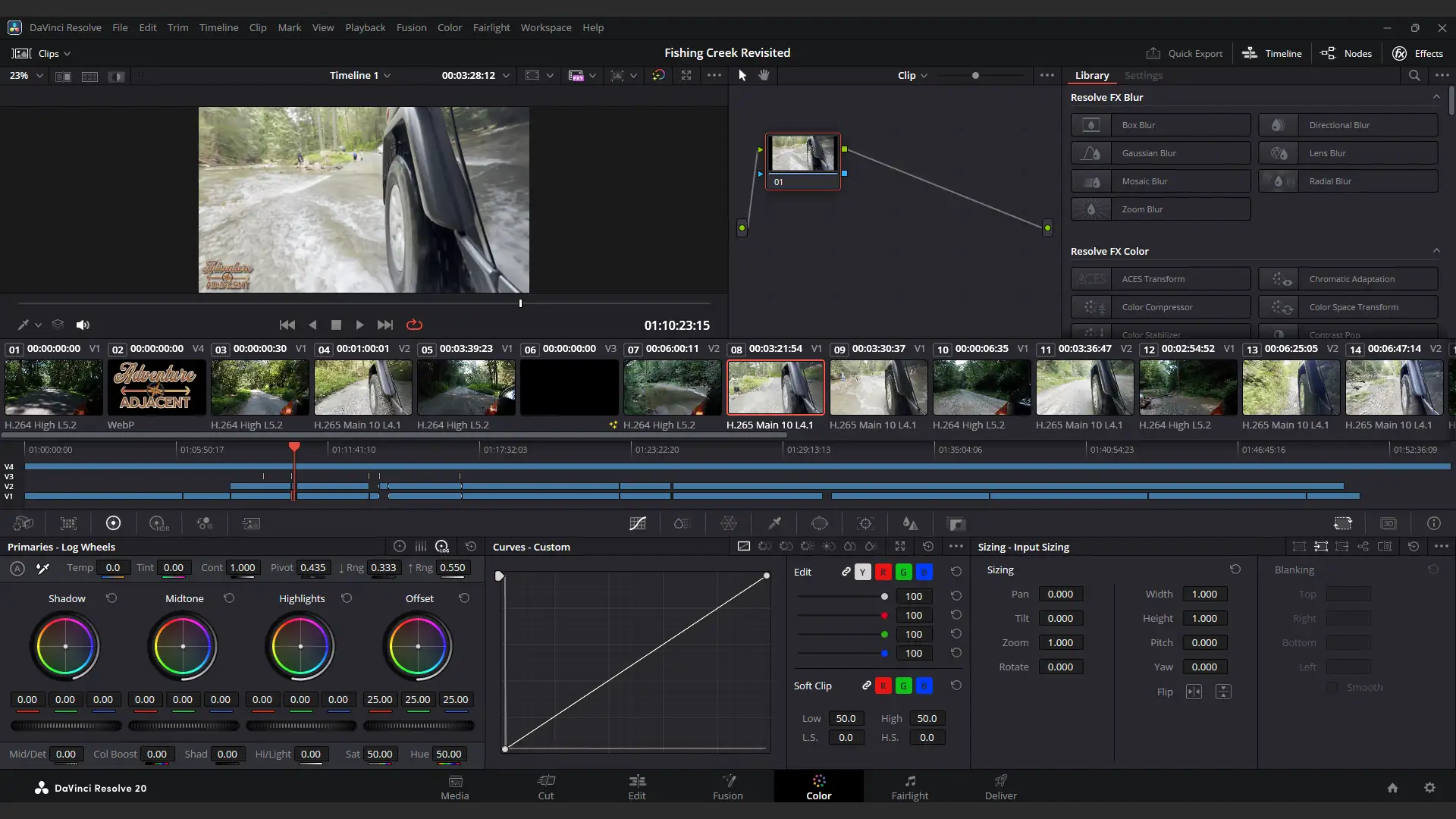
Task: Switch curves to 3D view mode
Action: click(1389, 523)
